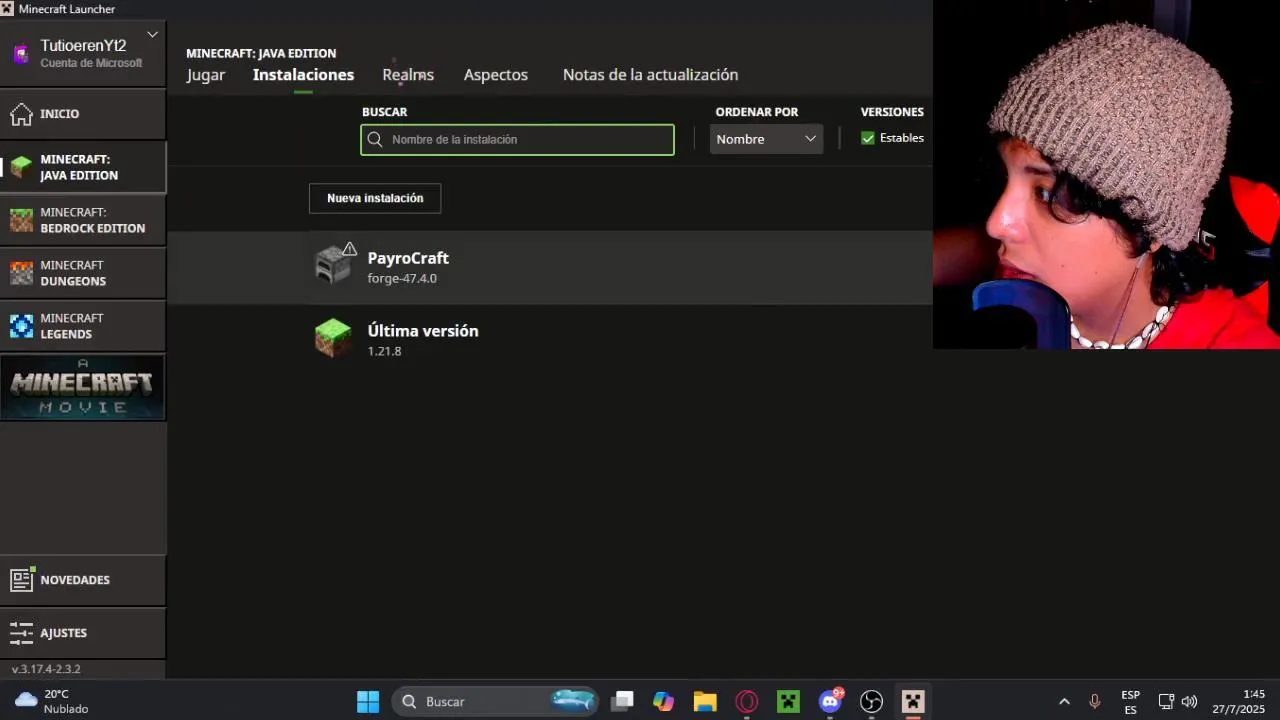Click the TutioerenYt2 account avatar
Screen dimensions: 1280x720
coord(21,54)
